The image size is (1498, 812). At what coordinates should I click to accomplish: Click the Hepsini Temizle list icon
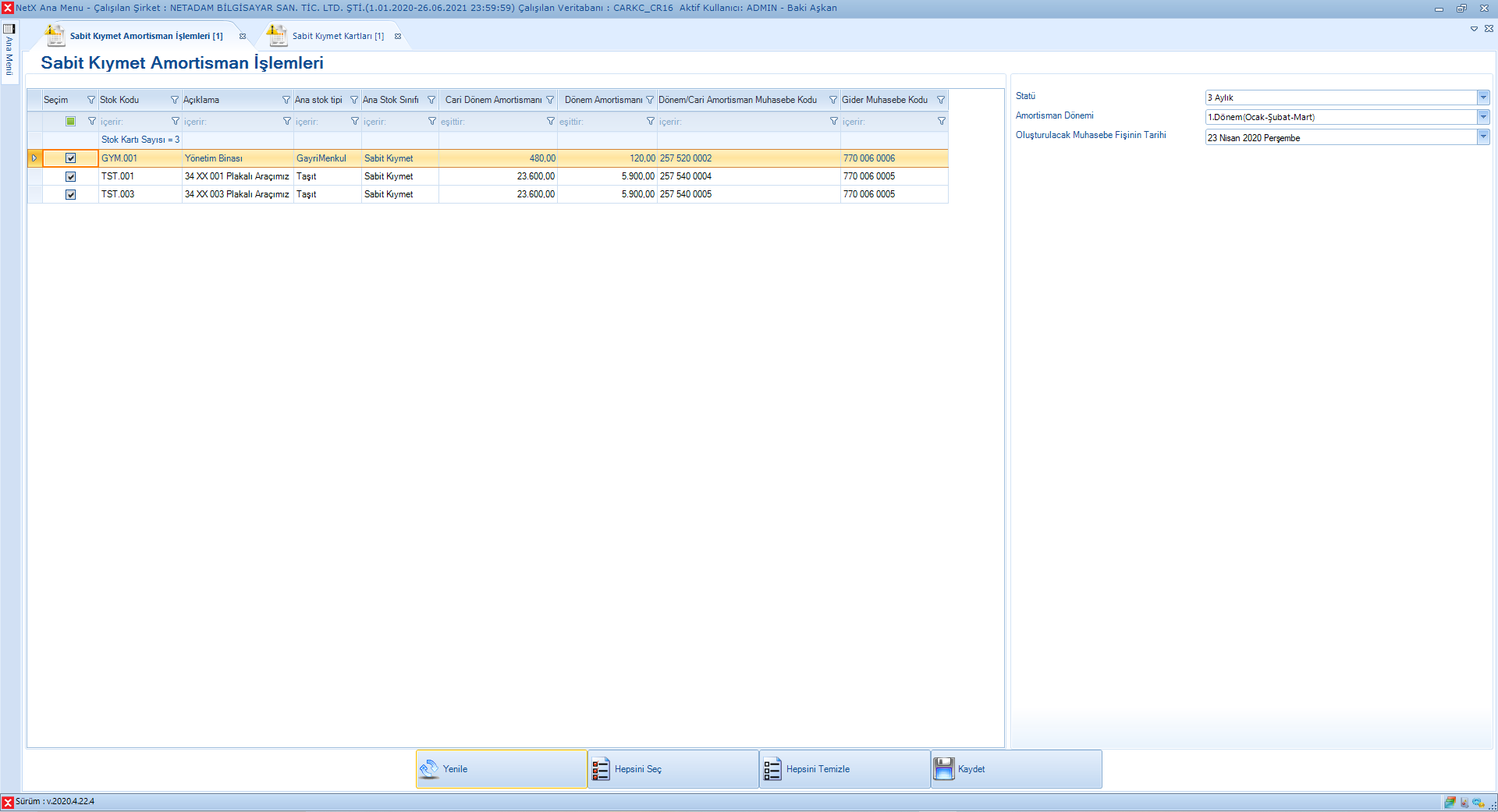[x=772, y=769]
